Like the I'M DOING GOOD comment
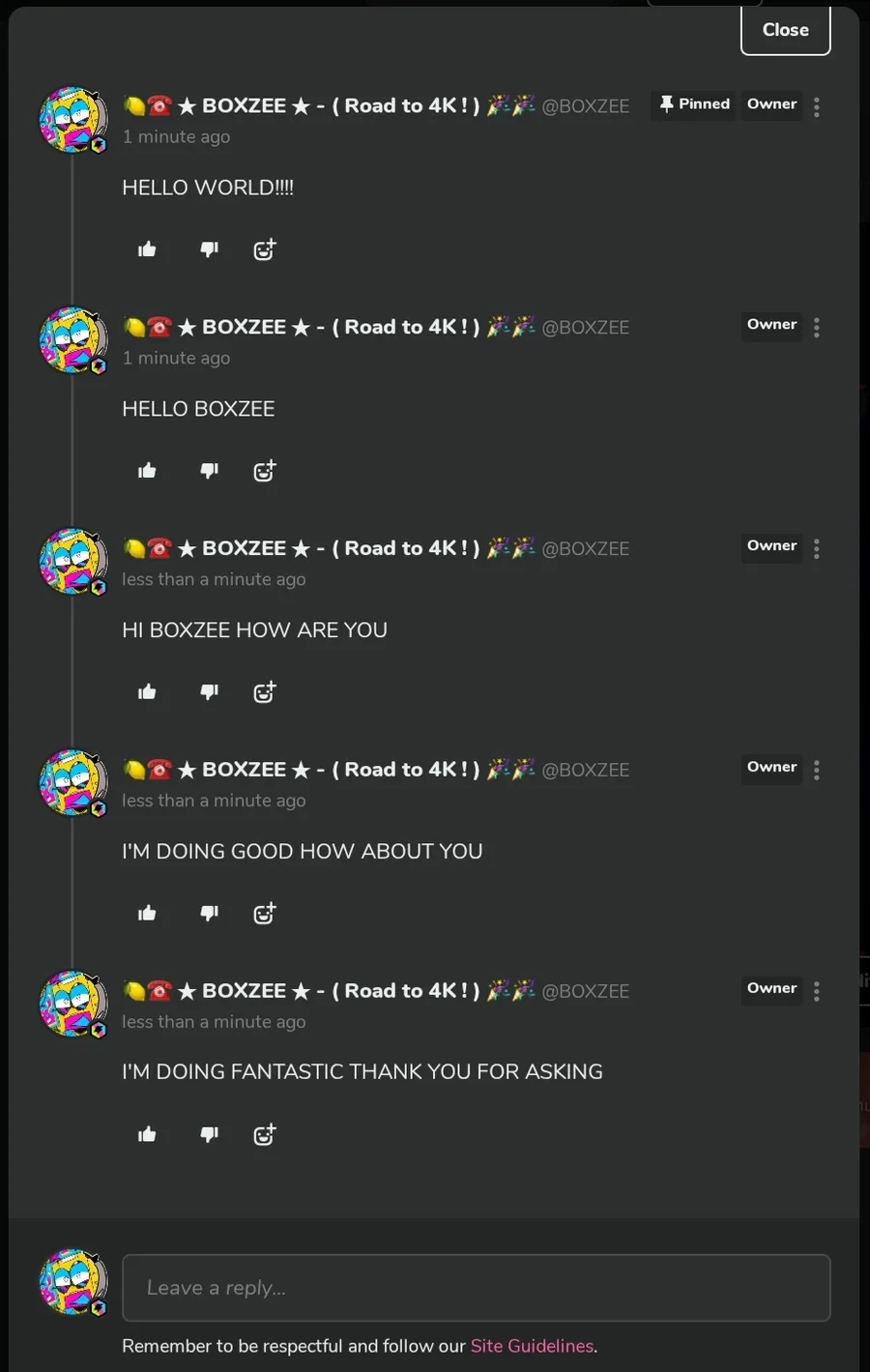870x1372 pixels. click(147, 913)
